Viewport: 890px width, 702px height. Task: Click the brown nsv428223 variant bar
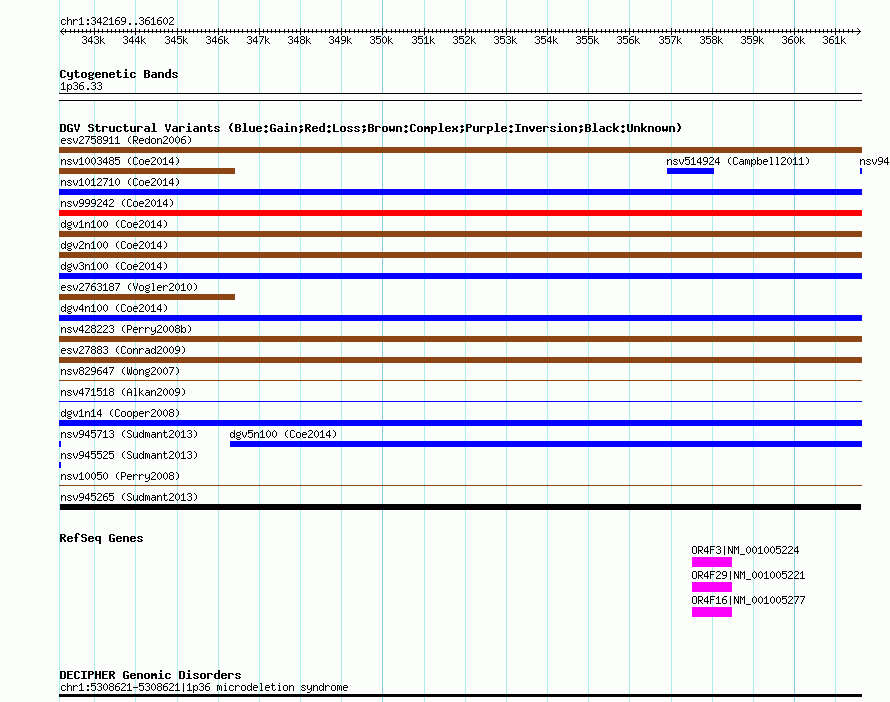pyautogui.click(x=460, y=339)
